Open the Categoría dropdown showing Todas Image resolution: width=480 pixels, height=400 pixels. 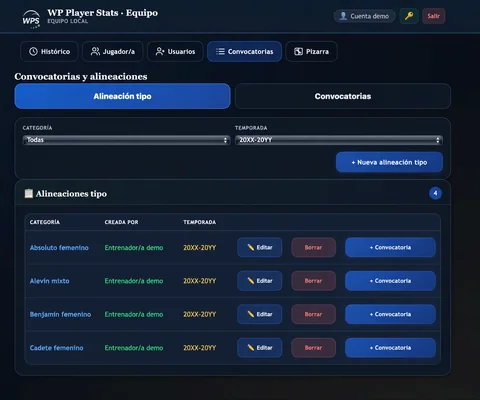[x=126, y=140]
